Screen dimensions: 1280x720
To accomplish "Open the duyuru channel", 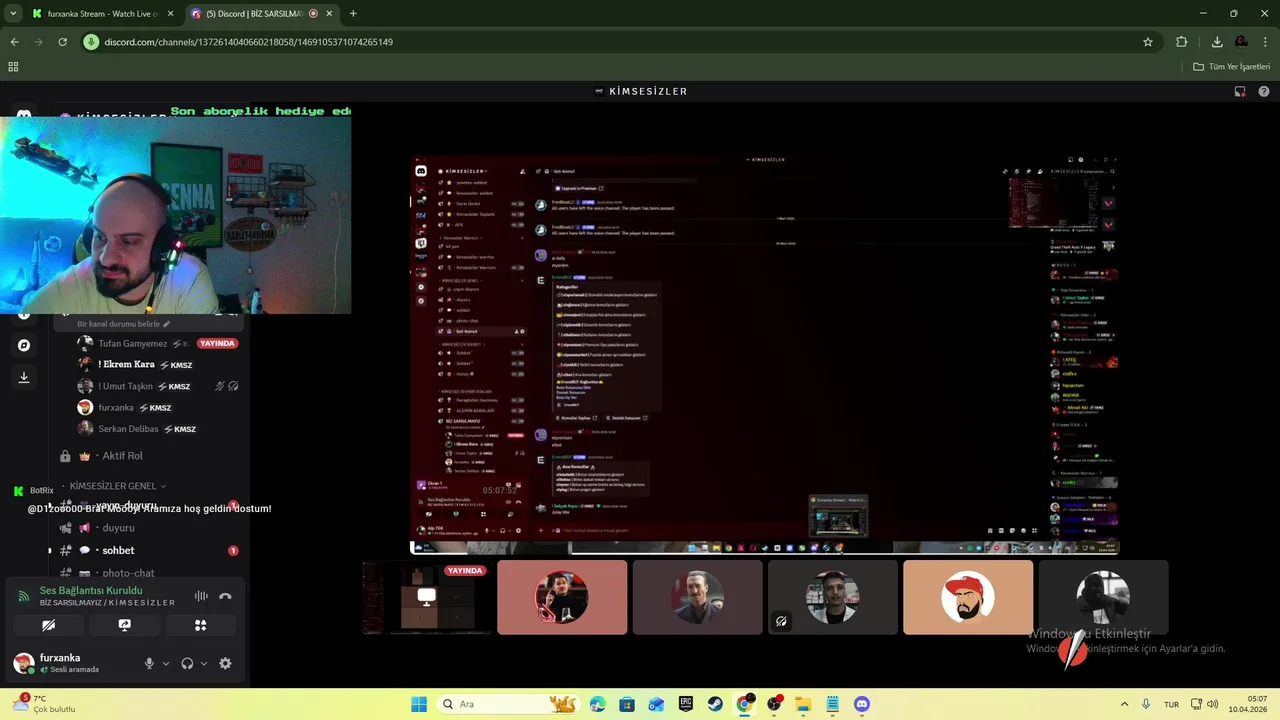I will click(118, 527).
